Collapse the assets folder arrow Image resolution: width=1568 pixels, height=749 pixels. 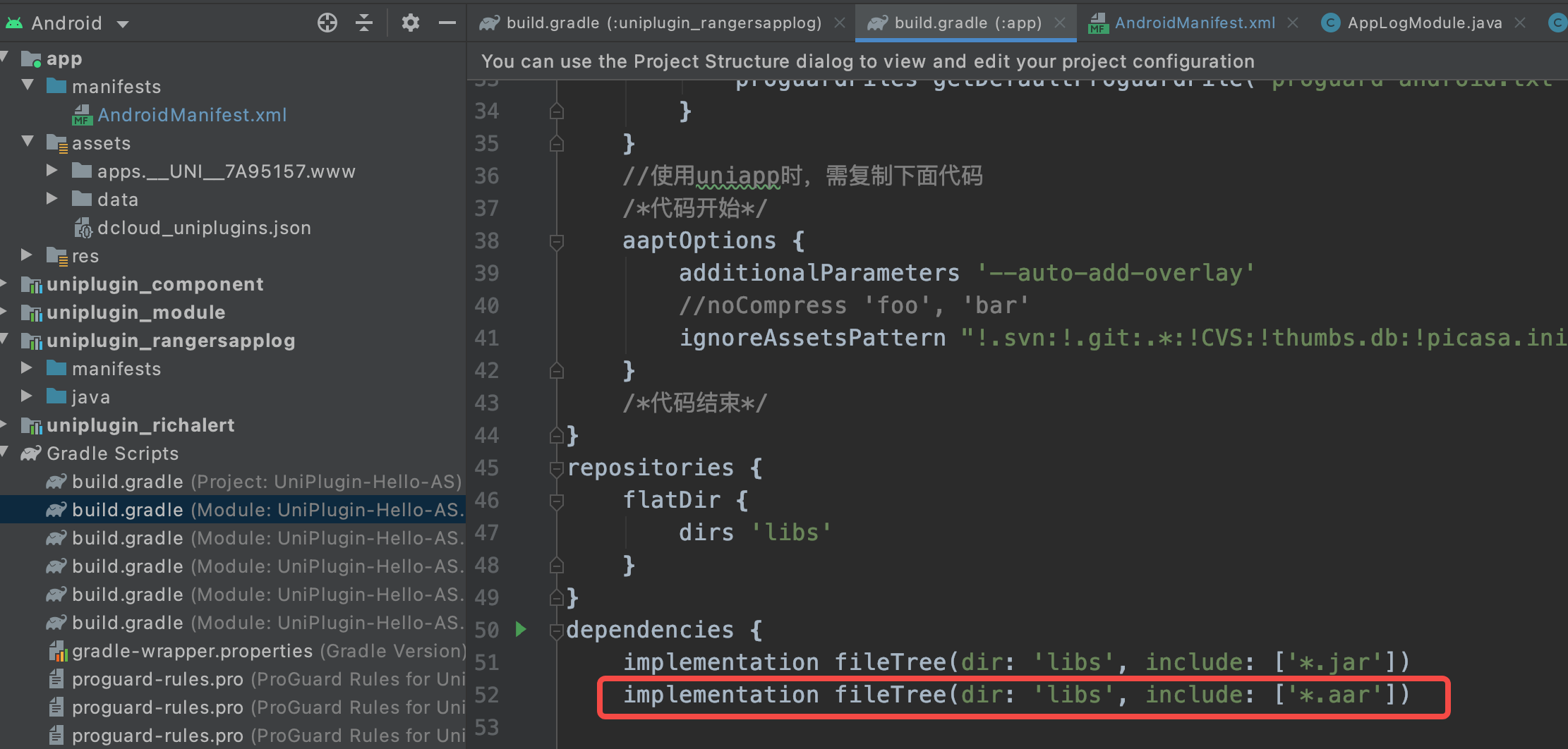click(28, 142)
